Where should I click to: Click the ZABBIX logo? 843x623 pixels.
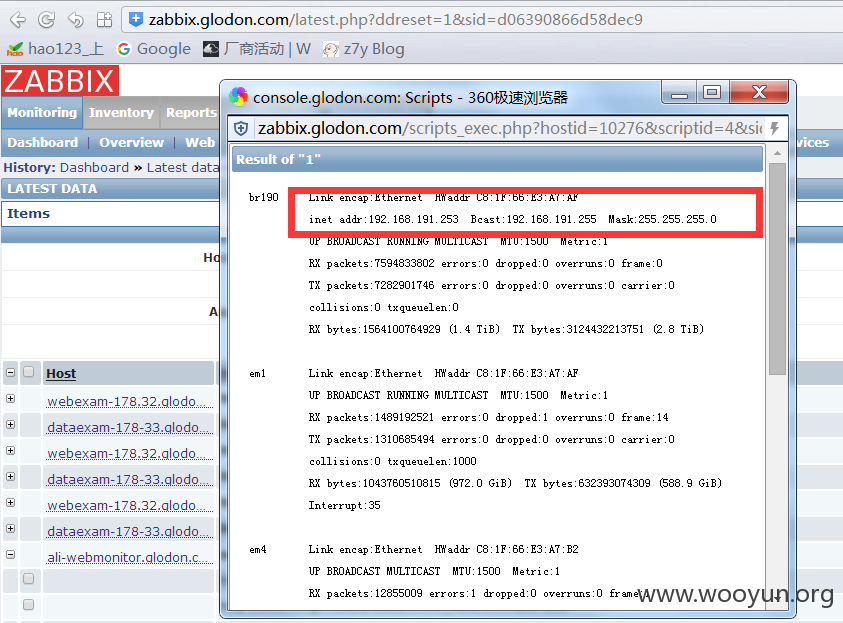tap(60, 81)
